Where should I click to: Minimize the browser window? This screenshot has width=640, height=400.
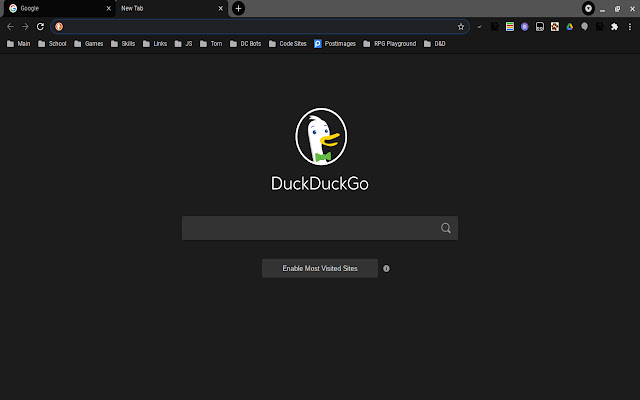pos(602,9)
